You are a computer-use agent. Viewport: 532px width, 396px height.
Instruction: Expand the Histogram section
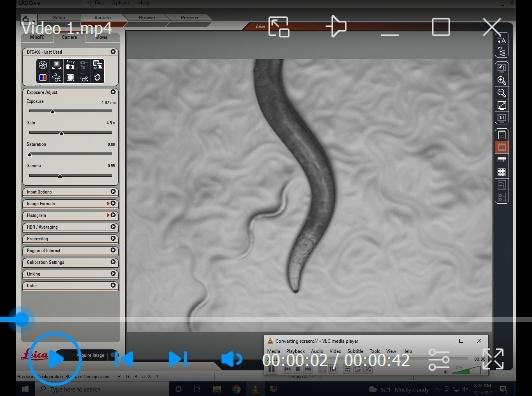[113, 215]
